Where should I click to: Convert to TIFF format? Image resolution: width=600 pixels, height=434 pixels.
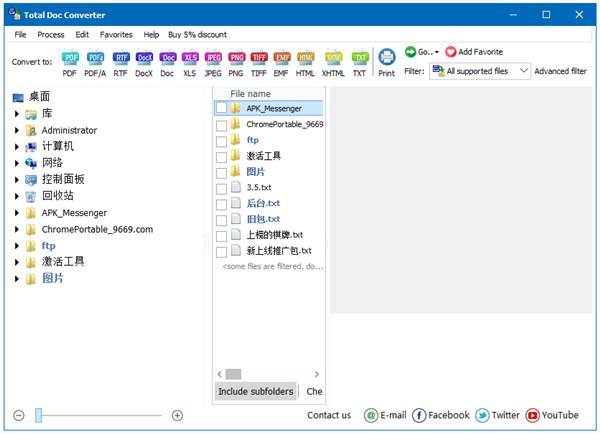259,64
